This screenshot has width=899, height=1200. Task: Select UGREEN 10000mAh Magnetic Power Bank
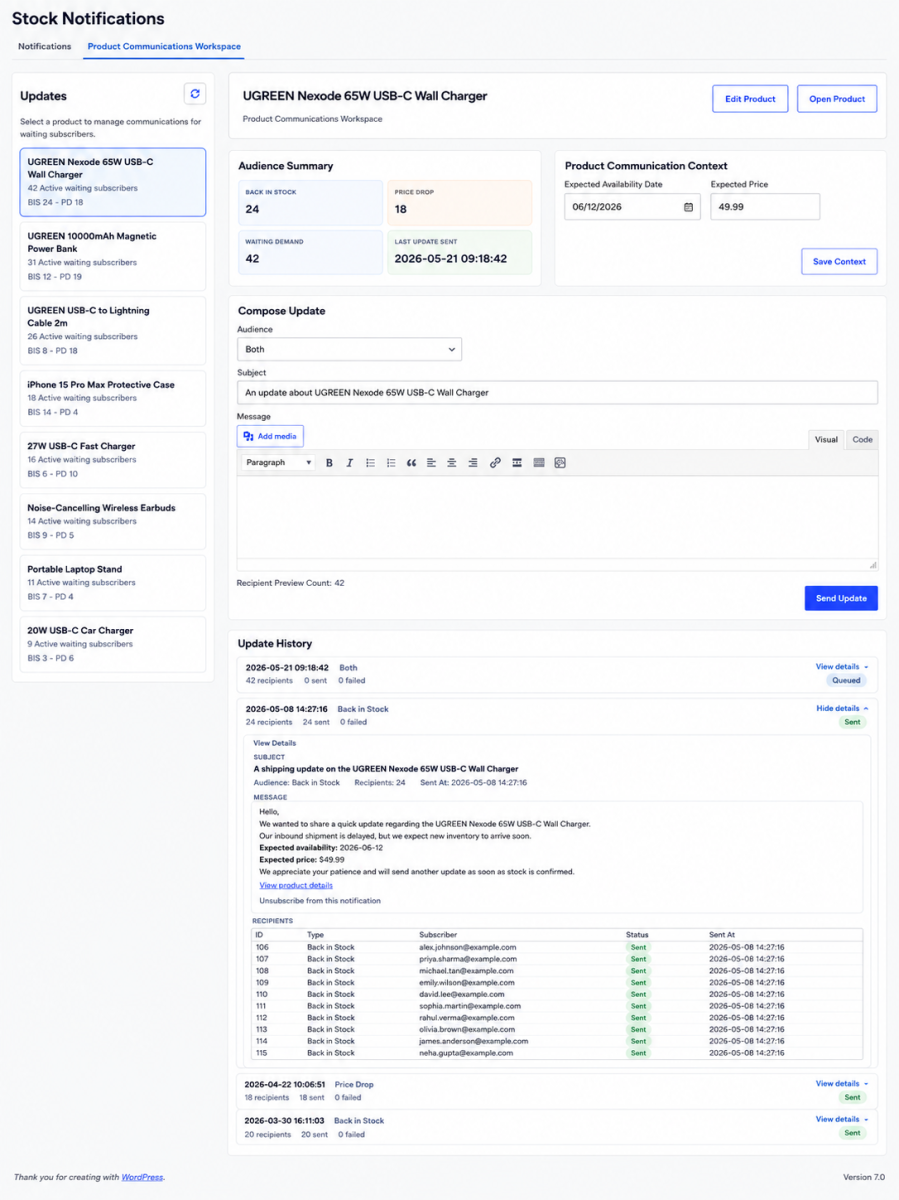coord(112,257)
